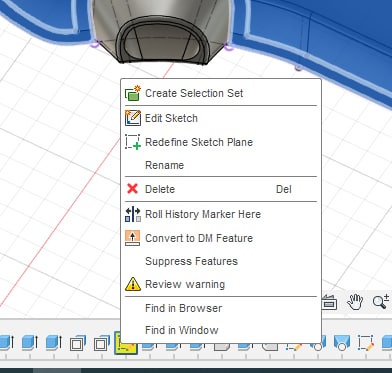Click the Edit Sketch pencil icon
The width and height of the screenshot is (392, 373).
click(x=133, y=118)
